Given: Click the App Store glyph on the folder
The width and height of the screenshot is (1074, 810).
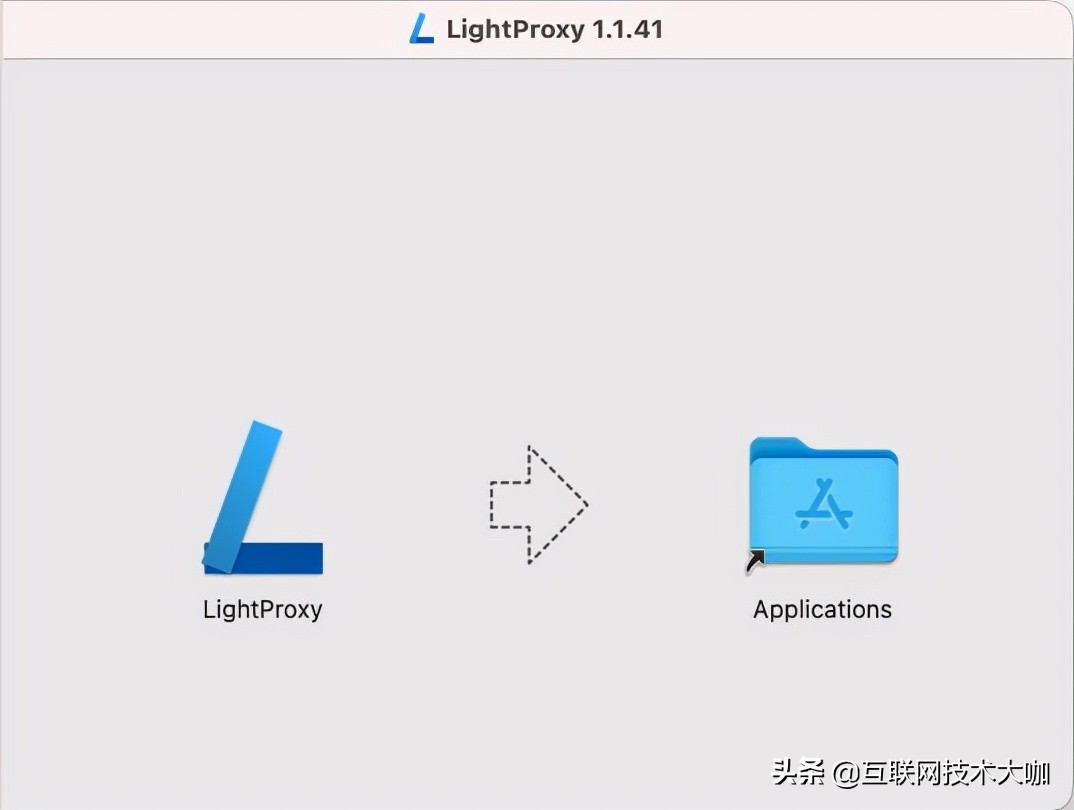Looking at the screenshot, I should coord(824,504).
